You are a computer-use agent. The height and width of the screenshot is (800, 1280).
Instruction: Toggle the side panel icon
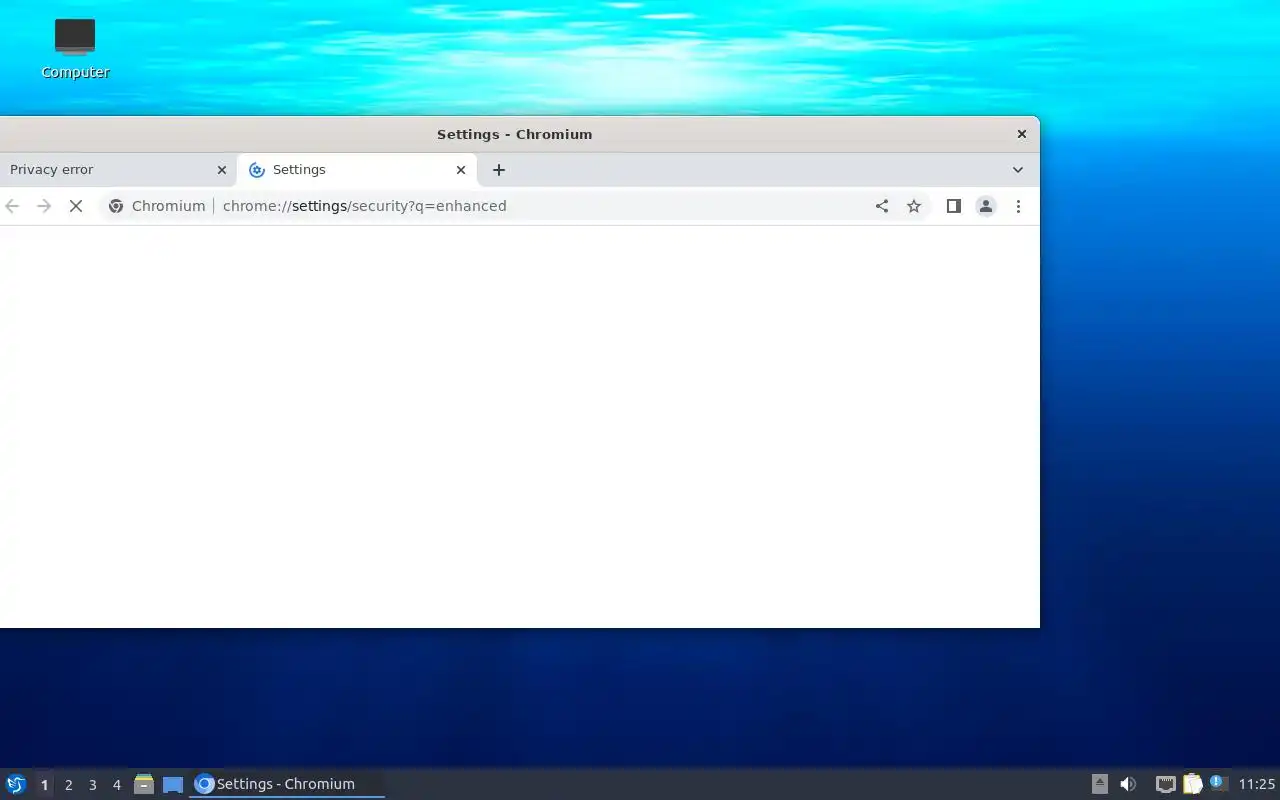[954, 206]
